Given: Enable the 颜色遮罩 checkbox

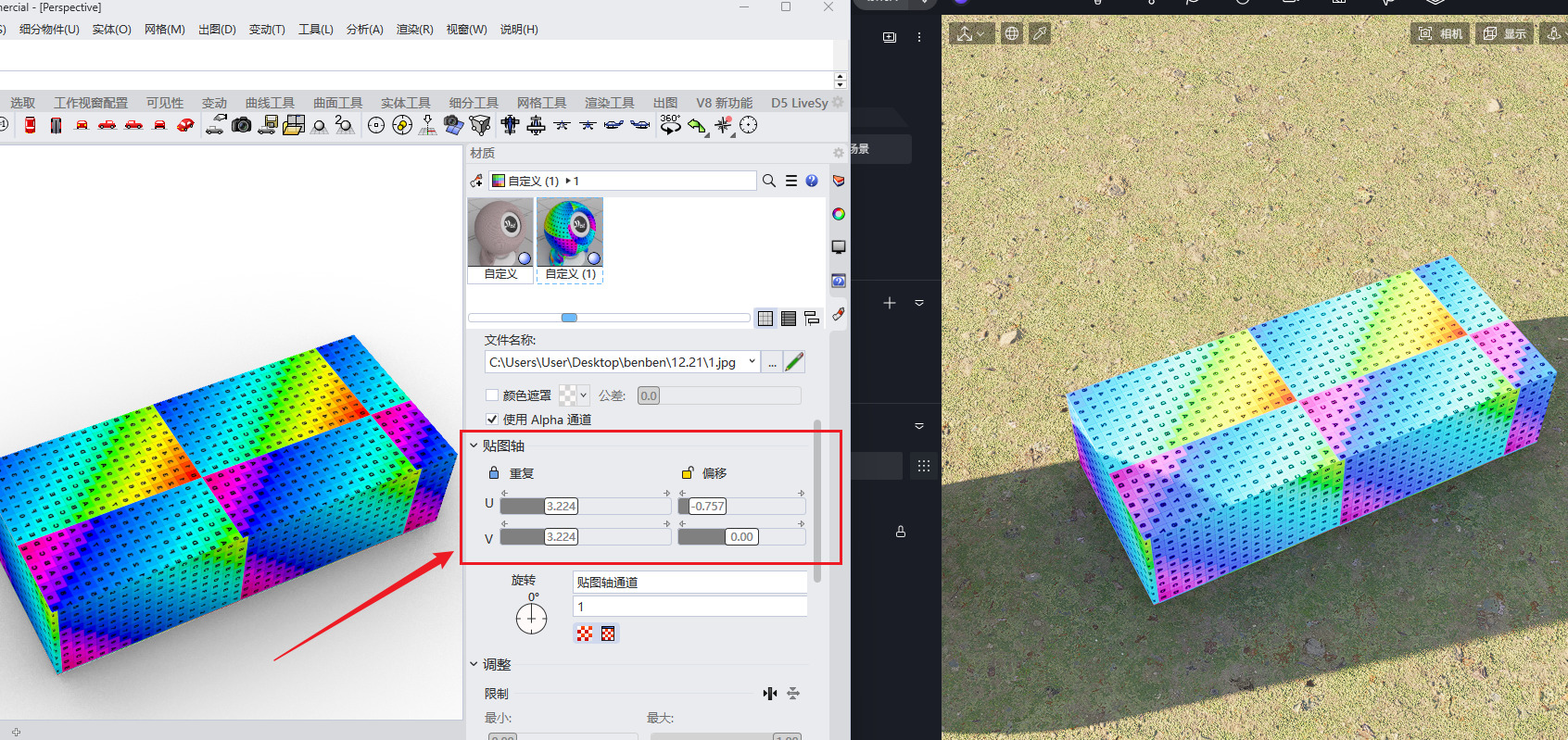Looking at the screenshot, I should (492, 395).
